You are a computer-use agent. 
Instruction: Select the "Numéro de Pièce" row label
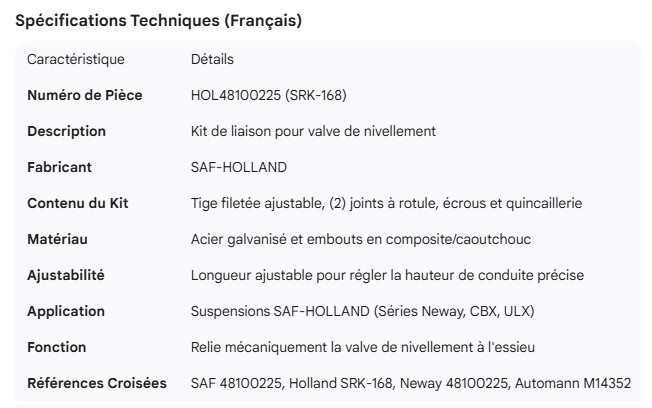[x=84, y=95]
